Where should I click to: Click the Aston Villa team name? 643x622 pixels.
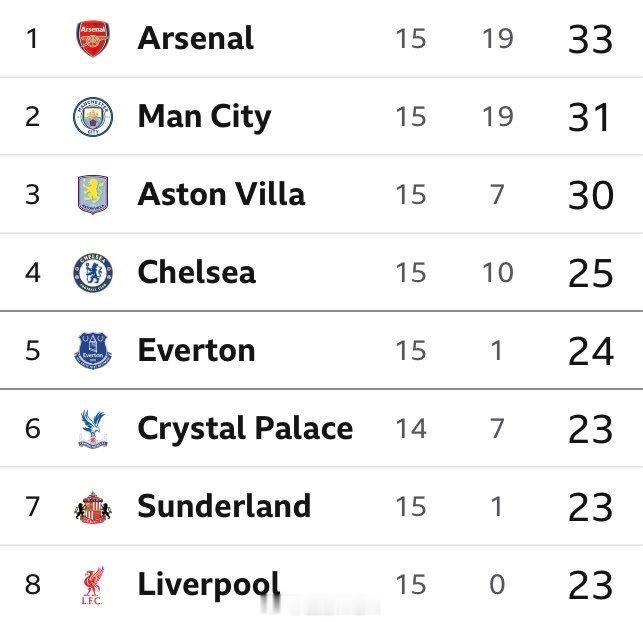[221, 194]
